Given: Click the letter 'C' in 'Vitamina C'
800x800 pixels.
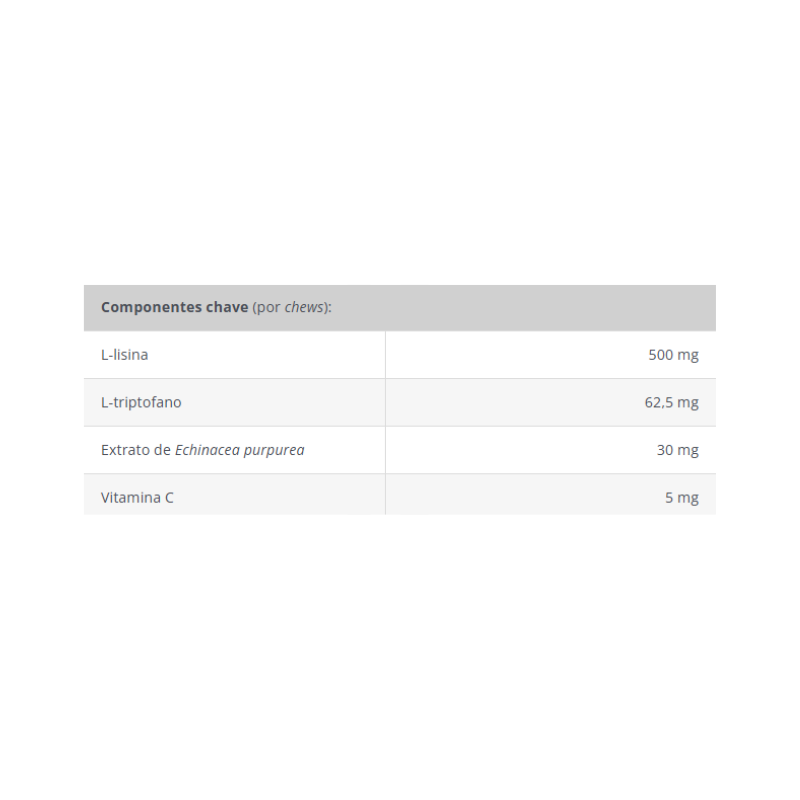Looking at the screenshot, I should [169, 497].
